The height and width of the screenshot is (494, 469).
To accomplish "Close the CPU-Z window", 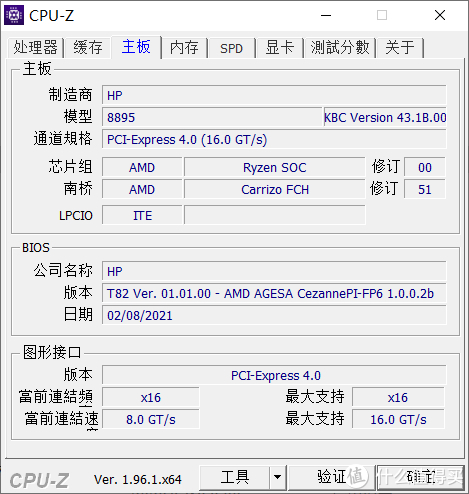I will point(440,15).
